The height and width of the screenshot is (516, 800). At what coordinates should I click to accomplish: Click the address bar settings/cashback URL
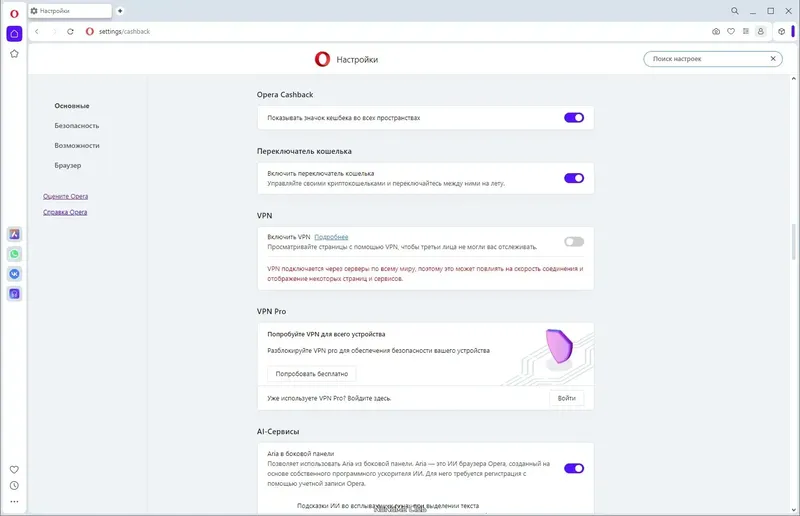pyautogui.click(x=124, y=32)
